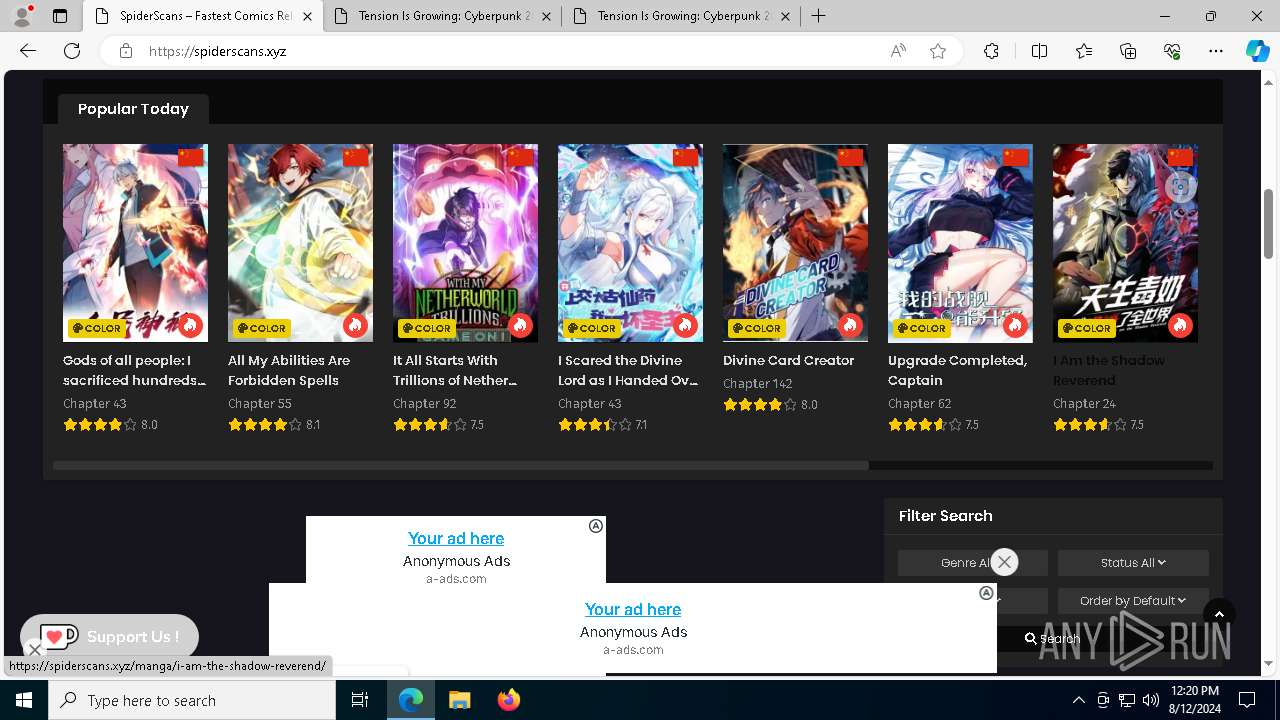Close the SpiderScans tab
Image resolution: width=1280 pixels, height=720 pixels.
click(307, 16)
